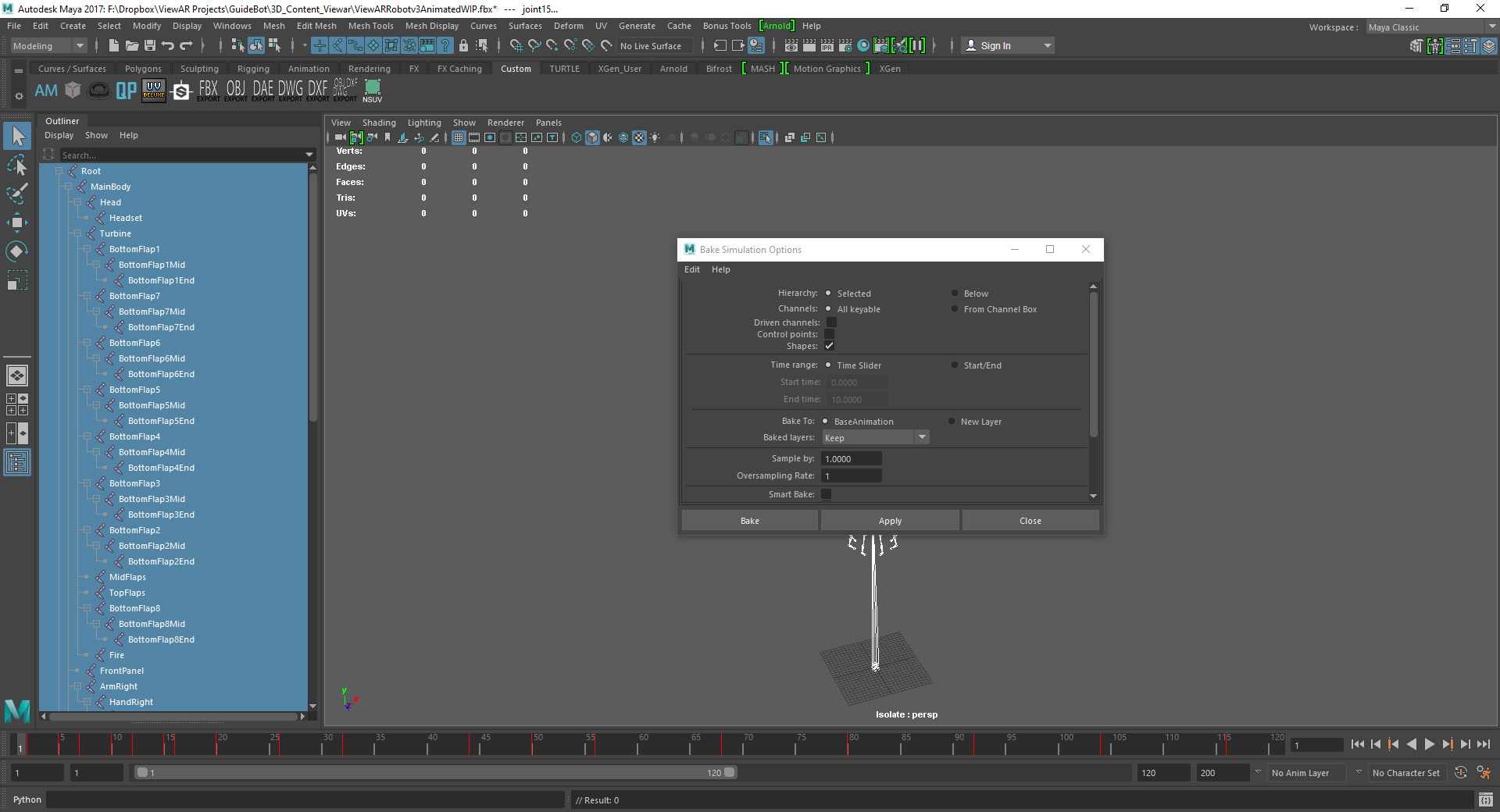The width and height of the screenshot is (1500, 812).
Task: Click the NSUV shelf icon
Action: [373, 90]
